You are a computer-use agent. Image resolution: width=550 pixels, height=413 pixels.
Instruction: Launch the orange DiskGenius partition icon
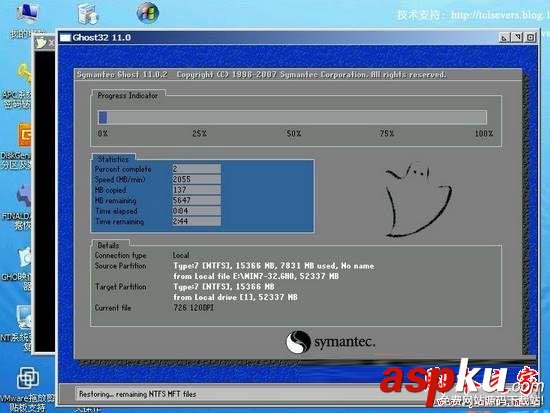(25, 135)
